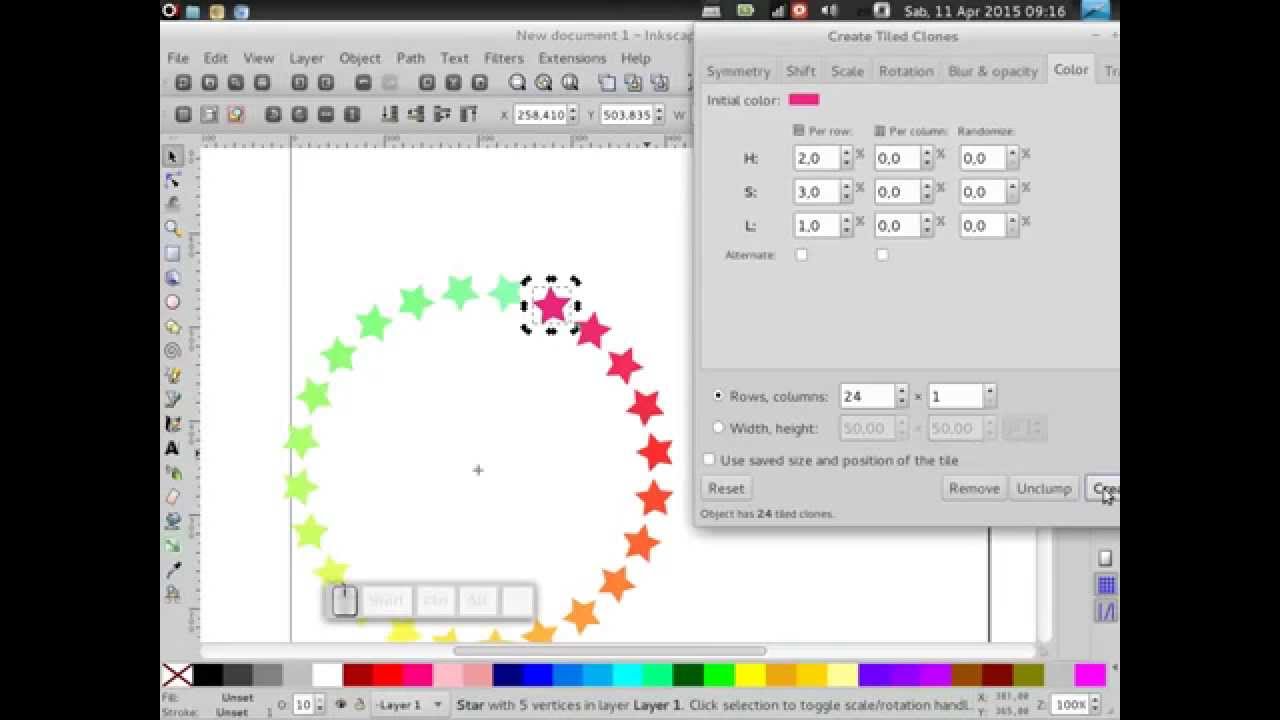Select the Selector arrow tool

(172, 156)
